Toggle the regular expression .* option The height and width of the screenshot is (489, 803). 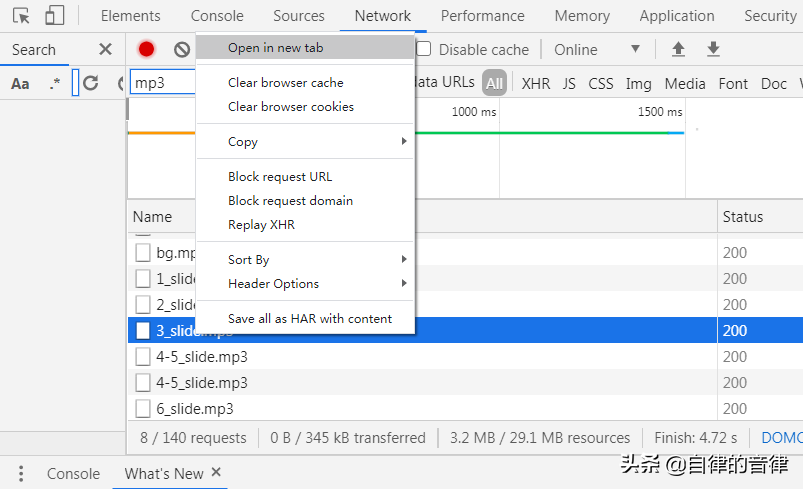point(54,83)
